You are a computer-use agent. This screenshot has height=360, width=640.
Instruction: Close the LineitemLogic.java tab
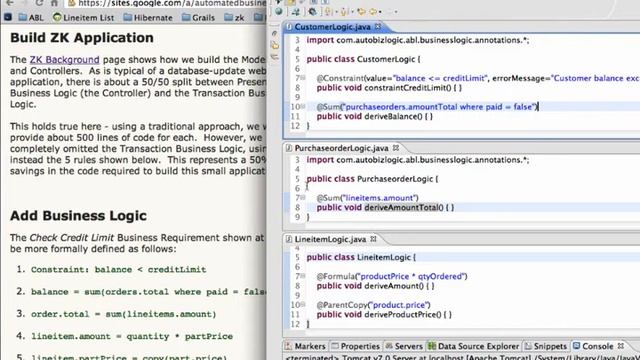tap(373, 239)
